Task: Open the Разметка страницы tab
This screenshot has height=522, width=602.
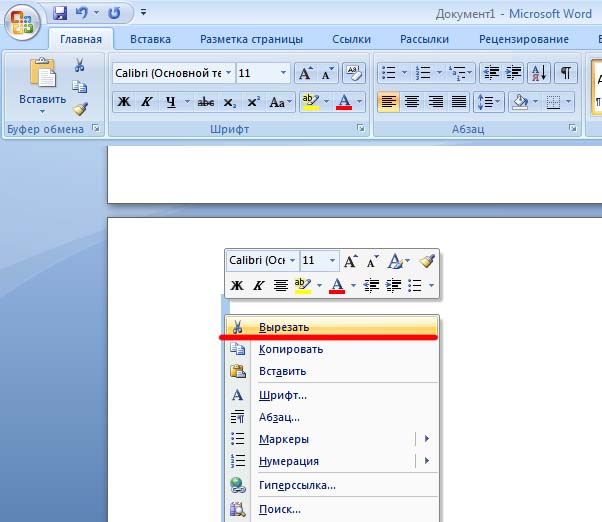Action: click(x=251, y=39)
